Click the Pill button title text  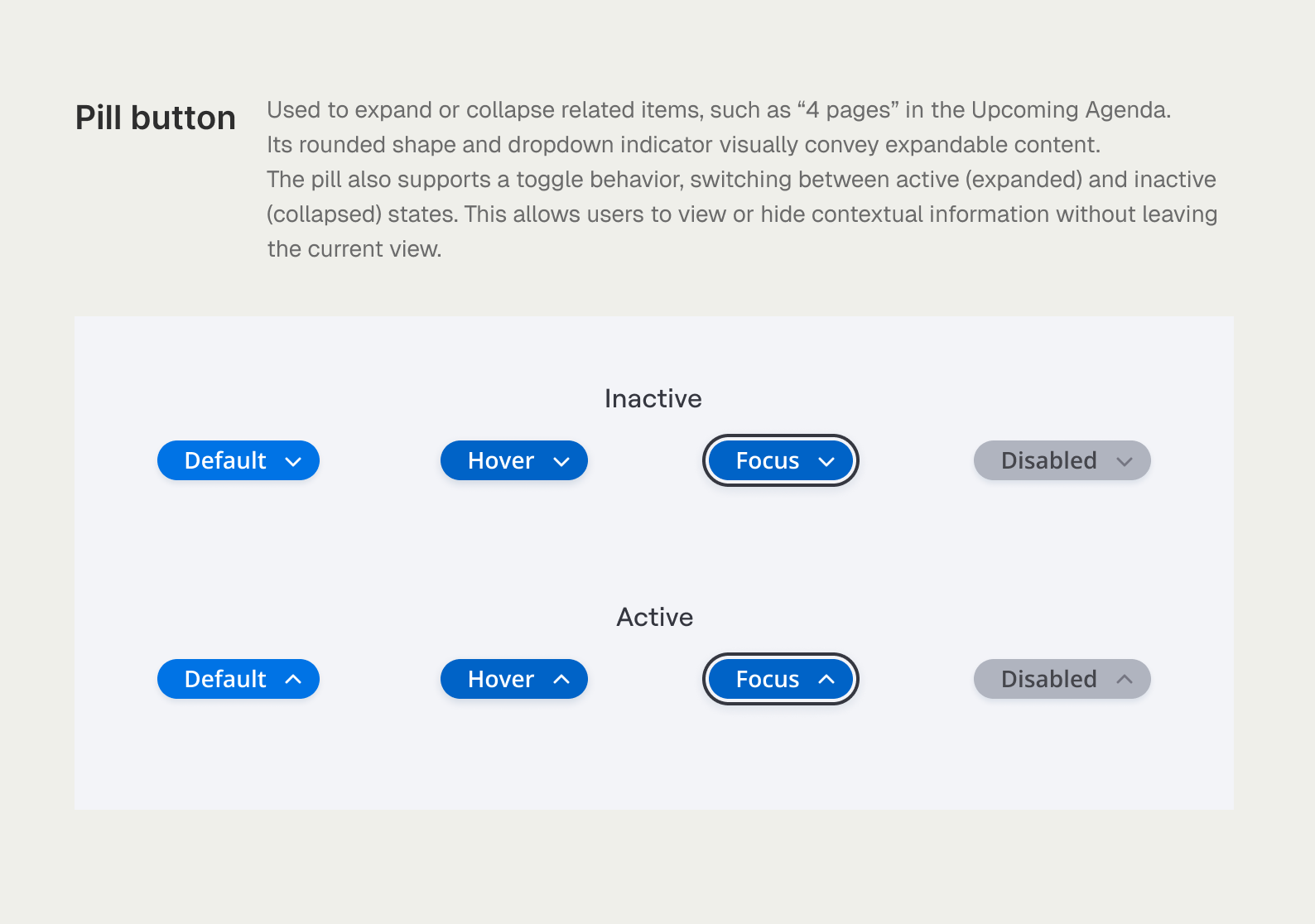click(155, 118)
